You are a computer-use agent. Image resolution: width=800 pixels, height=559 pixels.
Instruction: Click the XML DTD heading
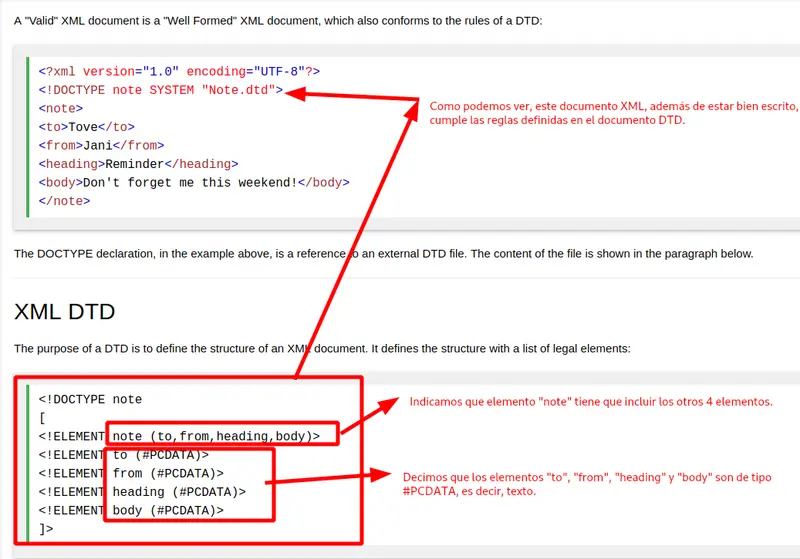(x=65, y=311)
